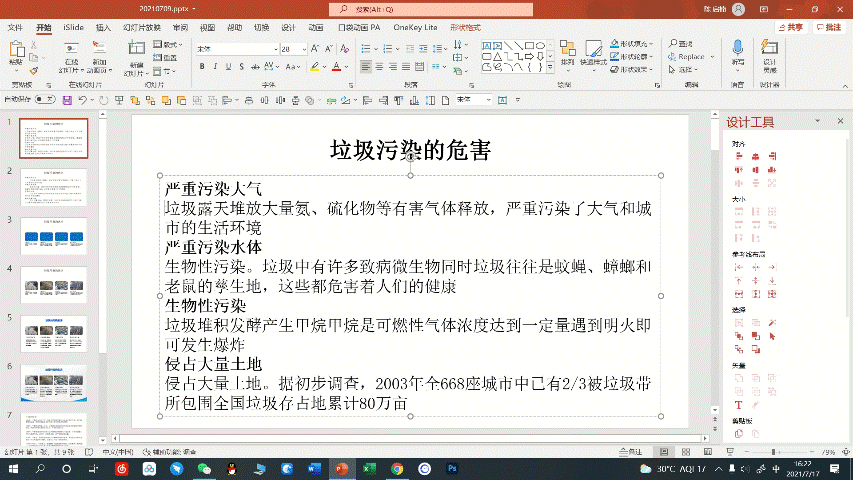
Task: Click the Share button
Action: click(790, 27)
